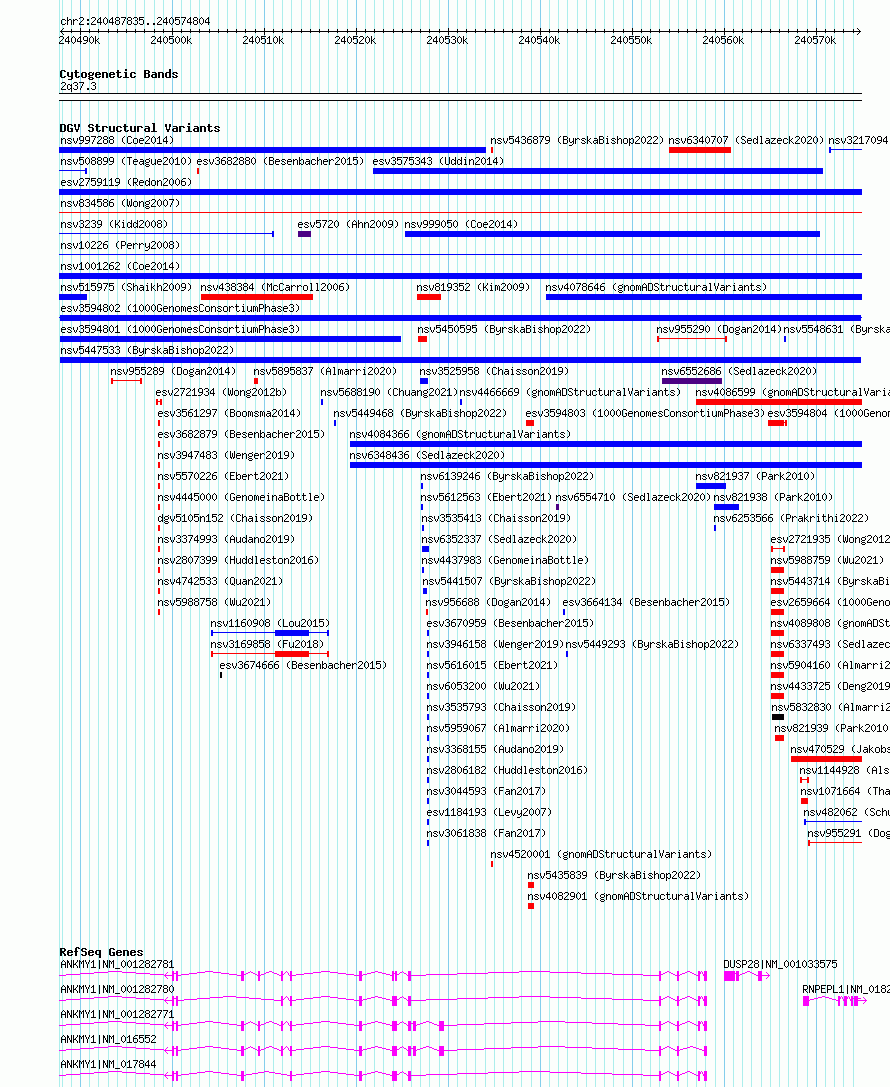Click the RefSeq Genes track title
Image resolution: width=890 pixels, height=1087 pixels.
pyautogui.click(x=101, y=952)
